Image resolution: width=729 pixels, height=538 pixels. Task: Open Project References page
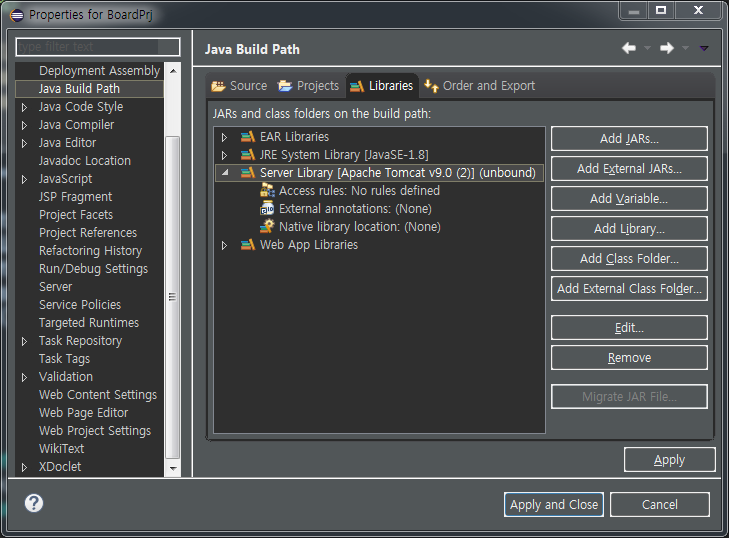pyautogui.click(x=88, y=233)
